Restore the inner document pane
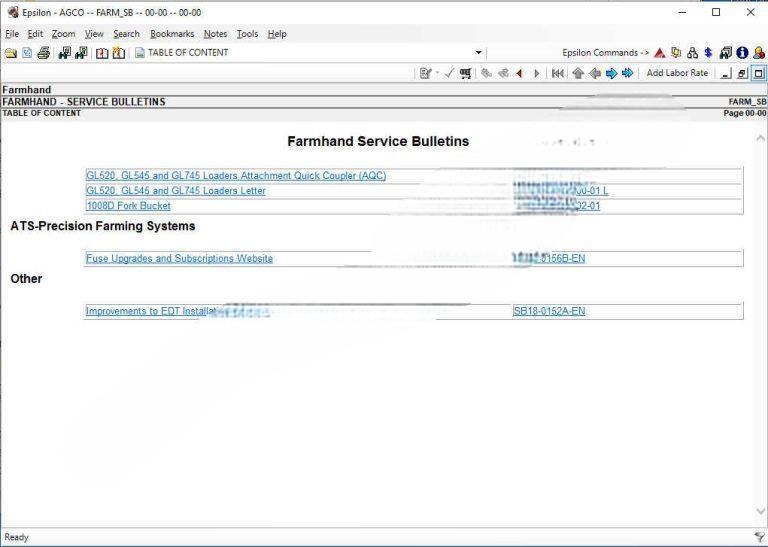768x547 pixels. (743, 73)
